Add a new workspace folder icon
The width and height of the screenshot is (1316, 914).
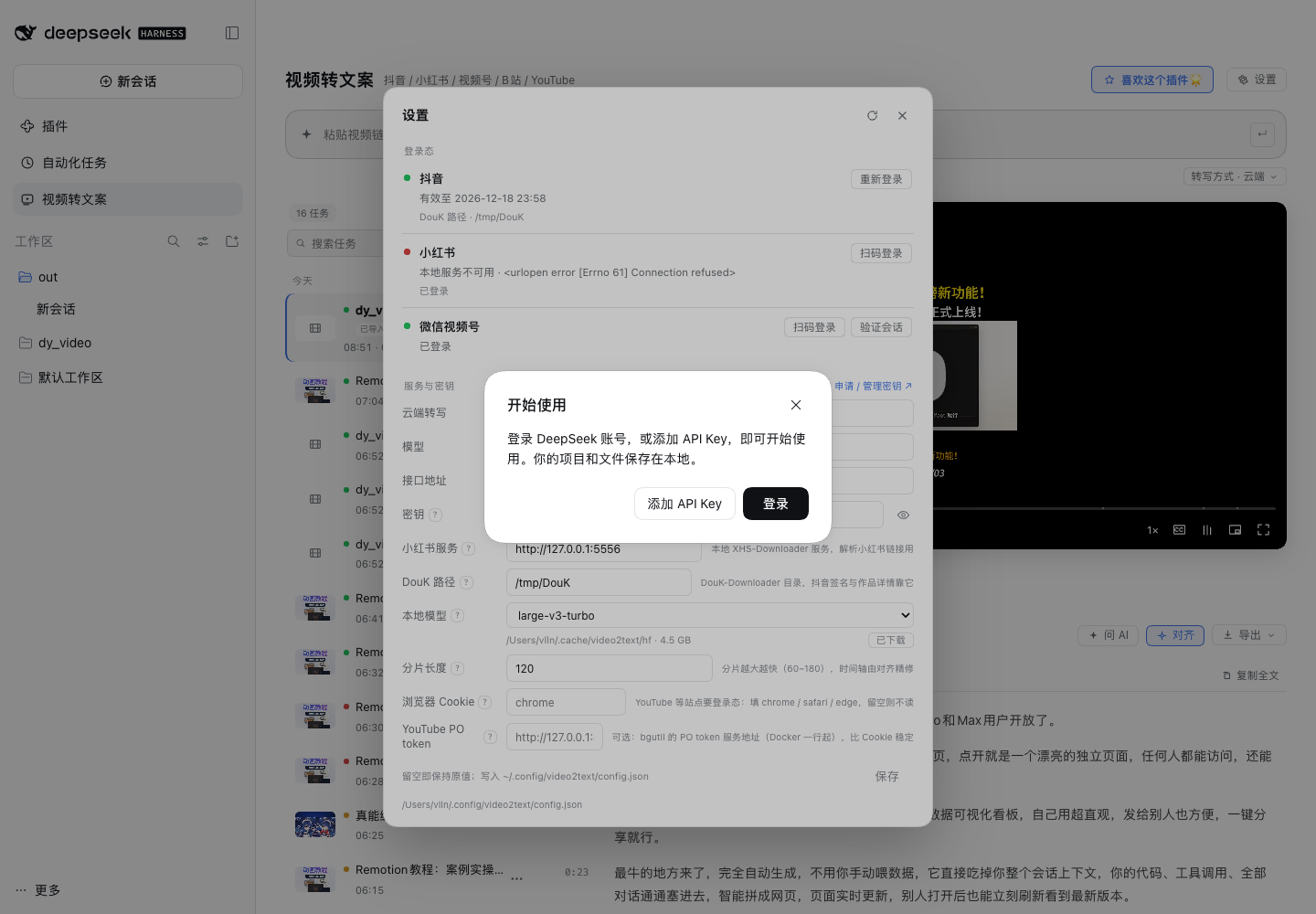click(232, 241)
